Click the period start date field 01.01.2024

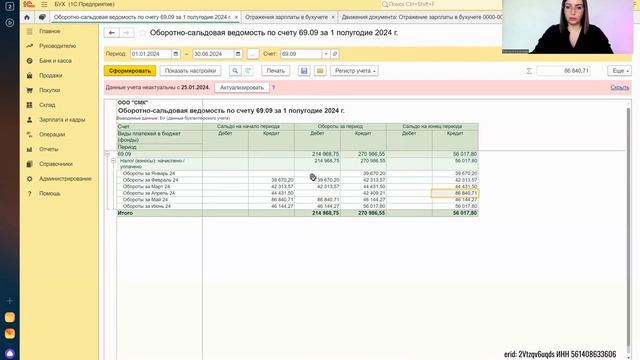point(151,54)
